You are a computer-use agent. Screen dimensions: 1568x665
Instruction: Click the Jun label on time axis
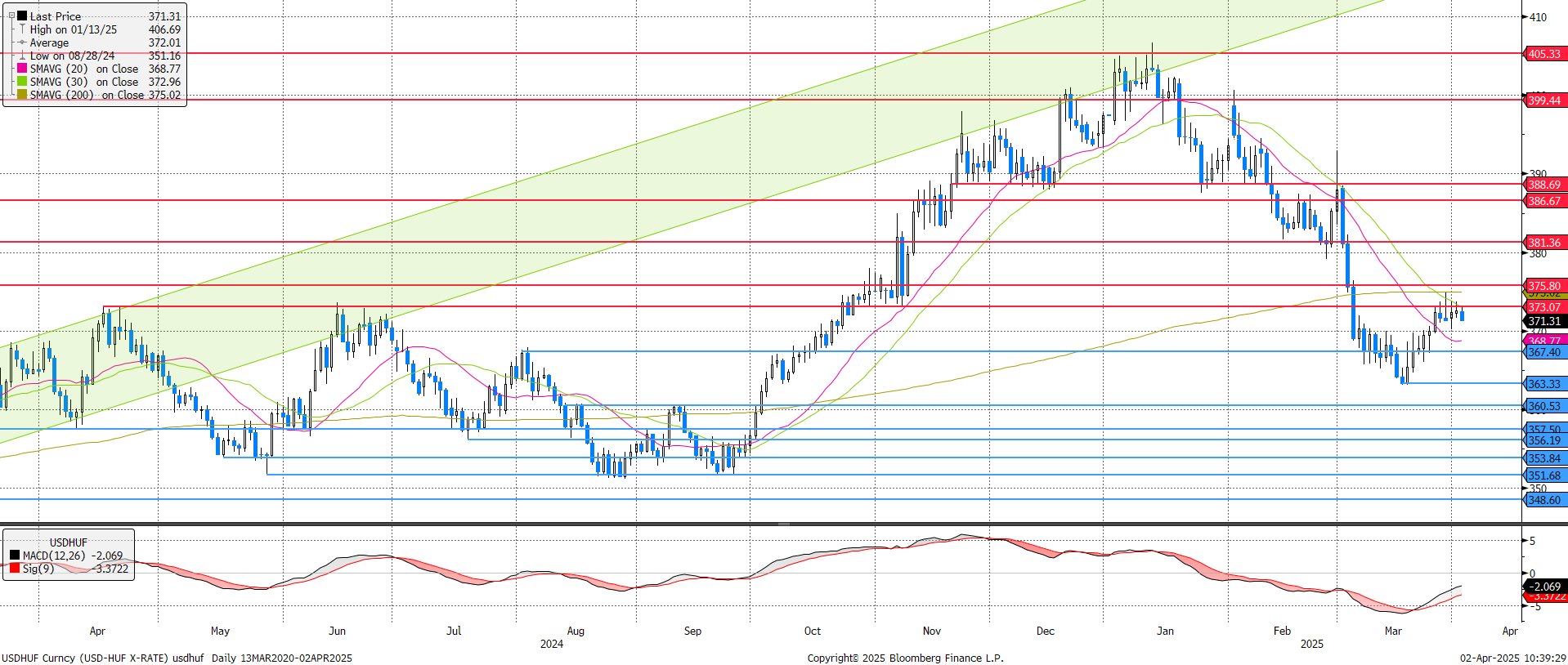coord(337,631)
